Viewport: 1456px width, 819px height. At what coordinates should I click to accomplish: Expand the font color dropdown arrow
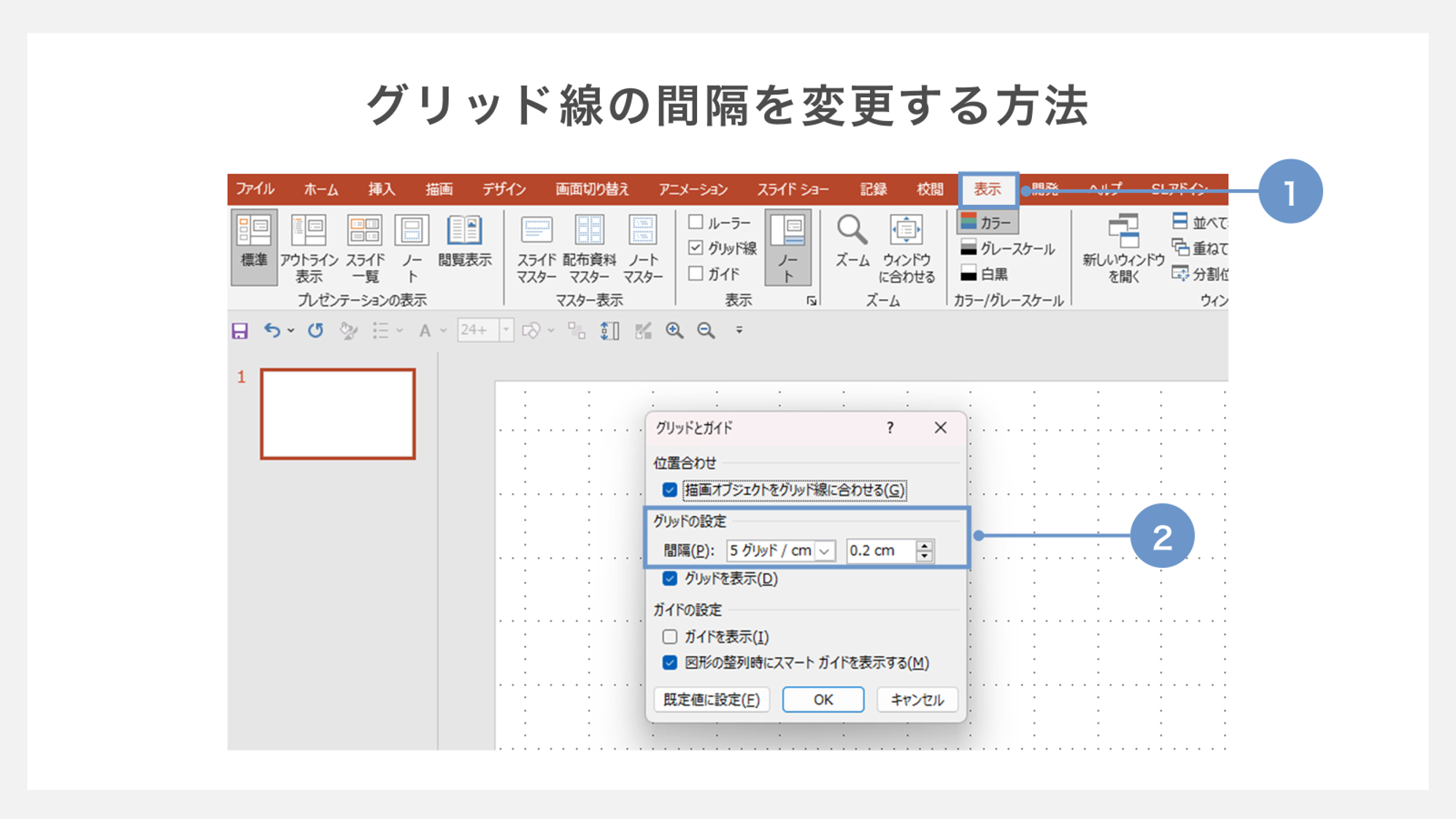[443, 331]
